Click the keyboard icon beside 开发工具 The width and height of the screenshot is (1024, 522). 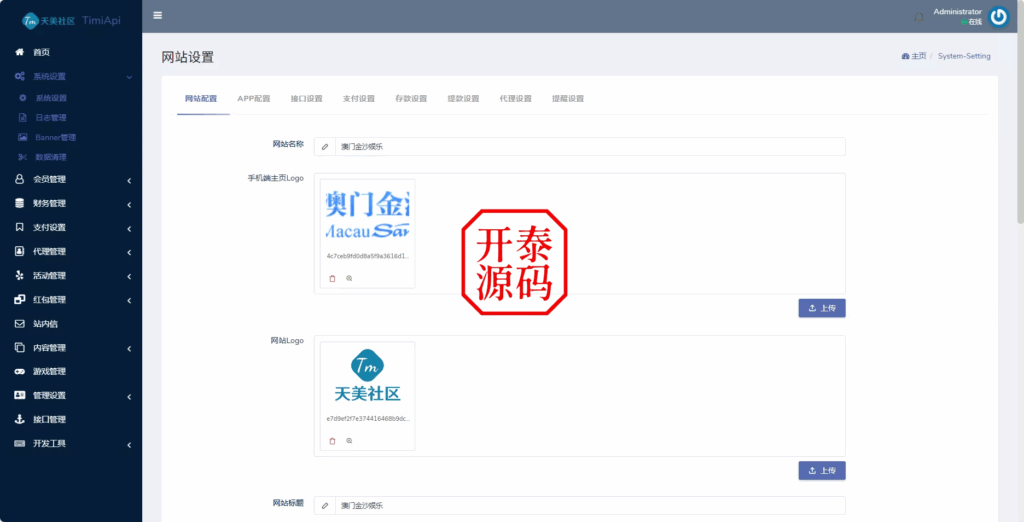click(x=20, y=444)
